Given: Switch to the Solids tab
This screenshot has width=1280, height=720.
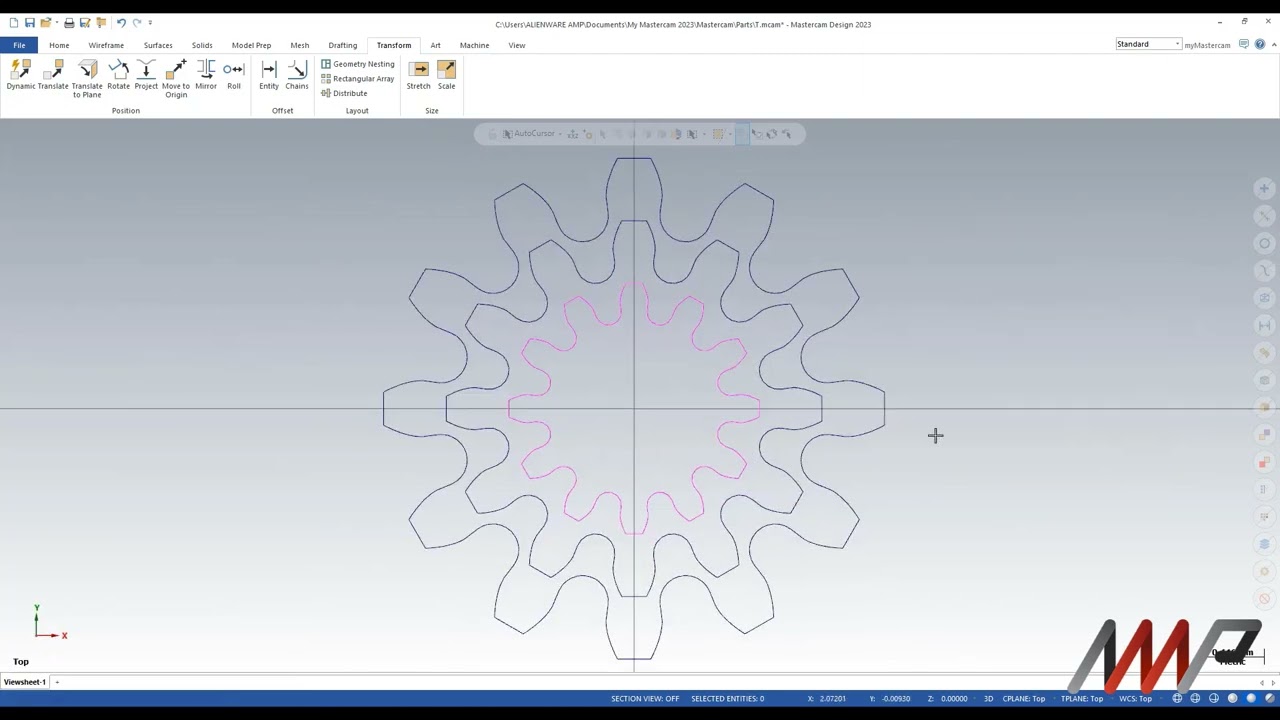Looking at the screenshot, I should pos(202,45).
